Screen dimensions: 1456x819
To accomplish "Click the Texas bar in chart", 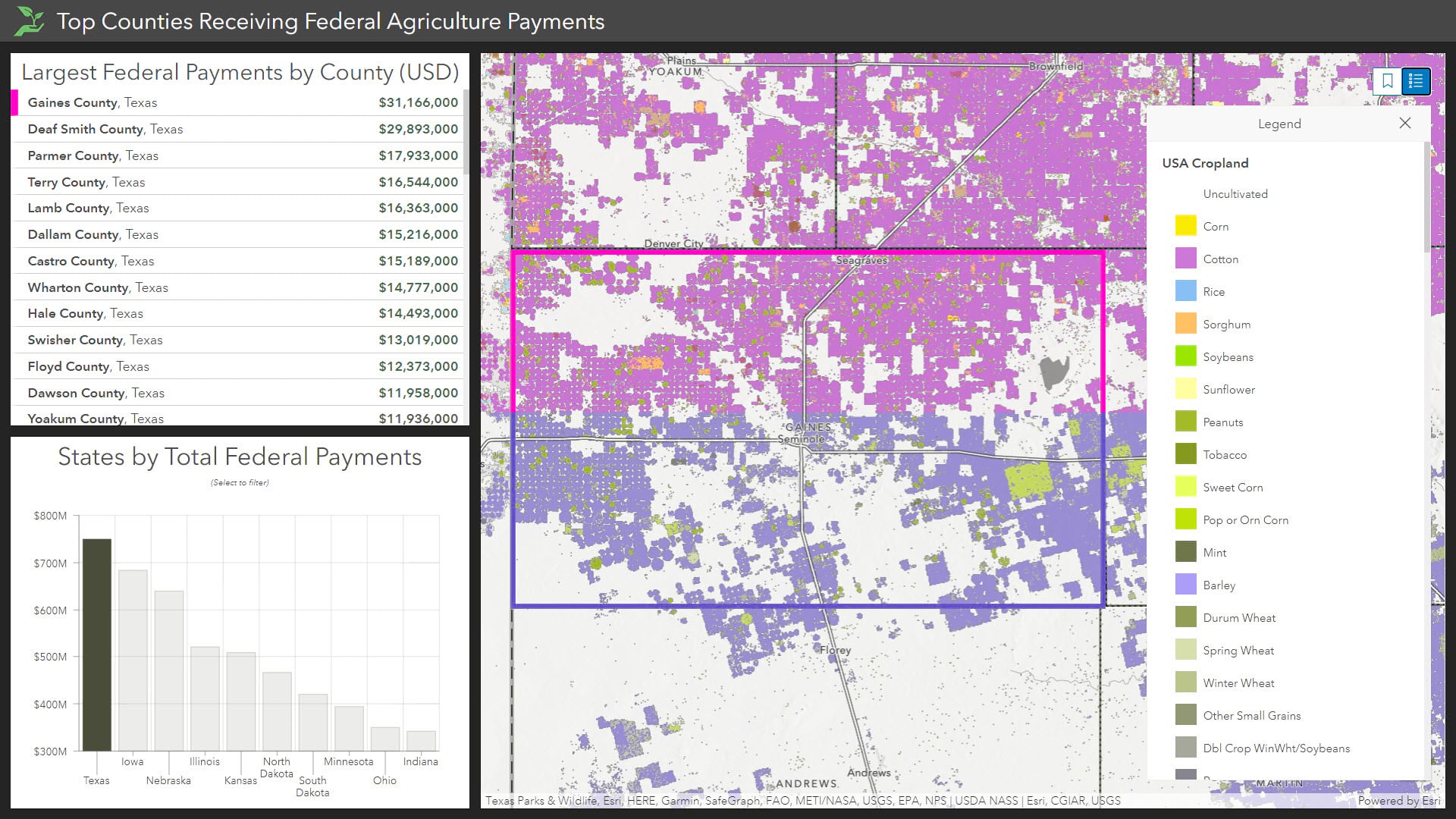I will [97, 645].
